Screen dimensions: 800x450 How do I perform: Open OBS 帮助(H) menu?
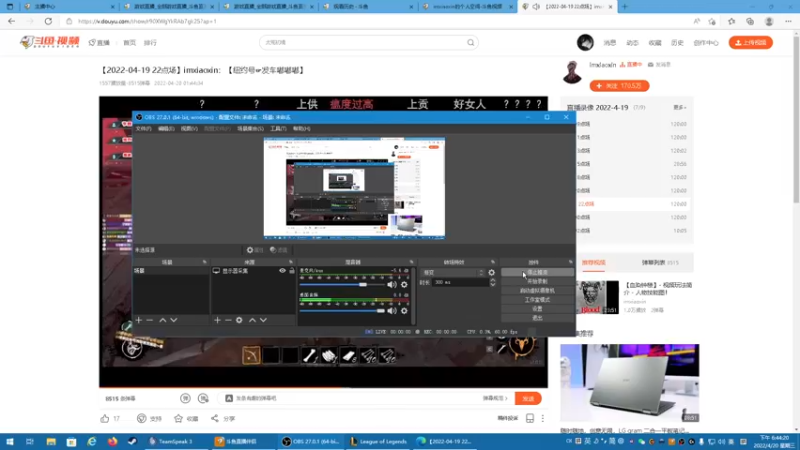tap(302, 129)
